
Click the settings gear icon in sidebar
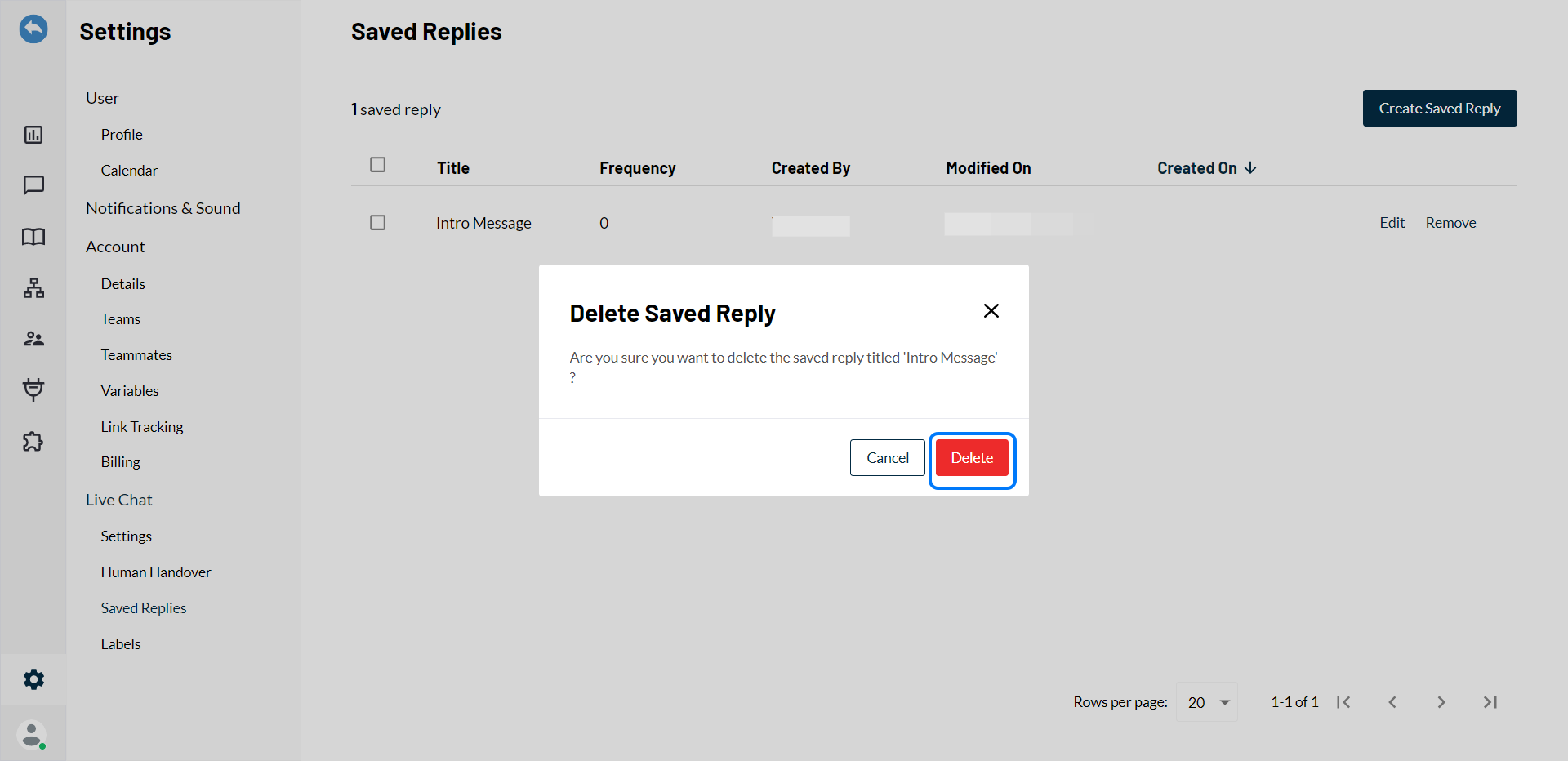pyautogui.click(x=33, y=679)
